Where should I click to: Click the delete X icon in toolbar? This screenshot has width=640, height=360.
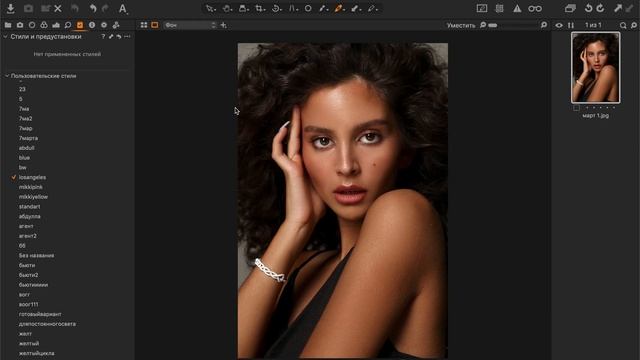pyautogui.click(x=58, y=8)
